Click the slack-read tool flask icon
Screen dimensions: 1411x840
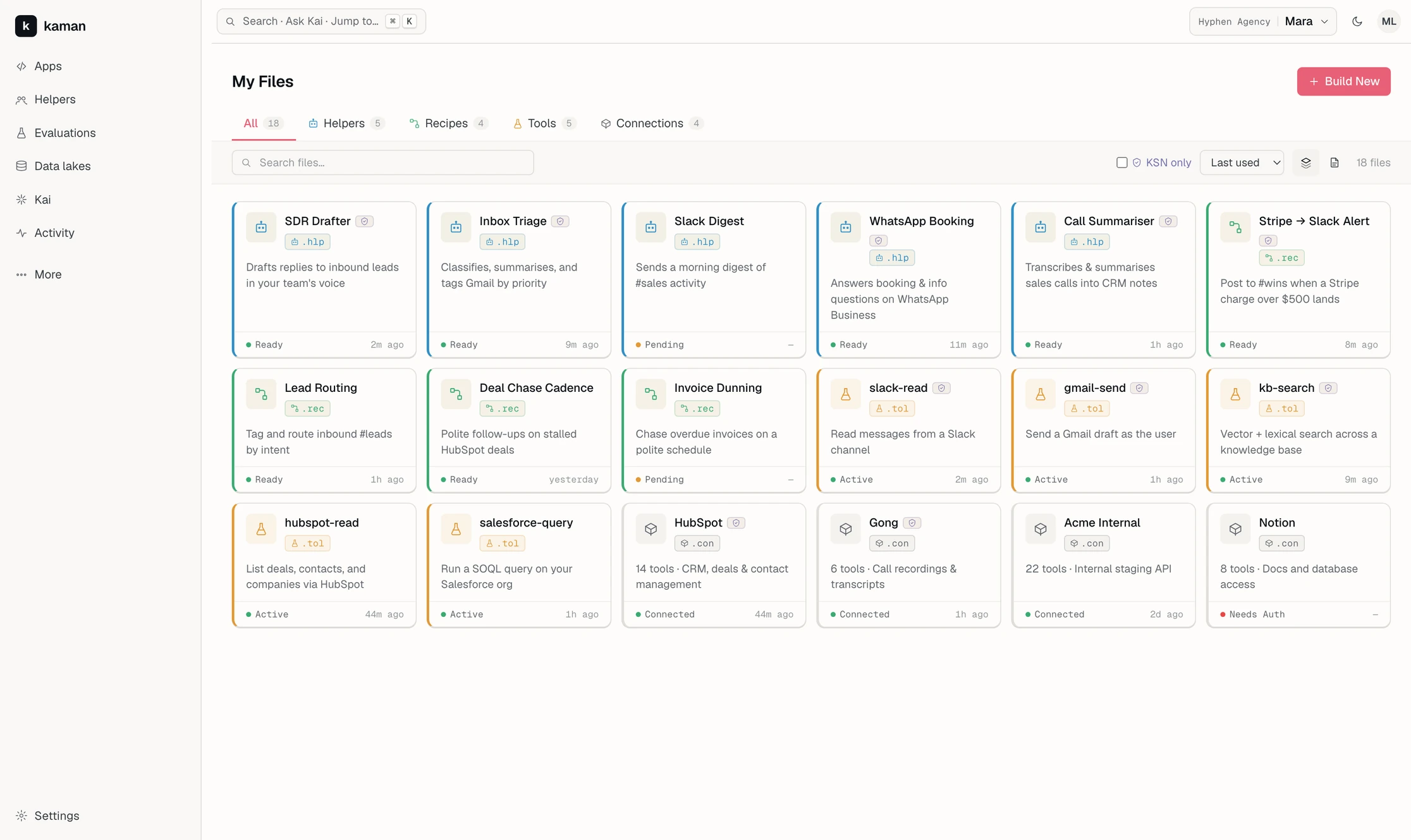(x=845, y=394)
